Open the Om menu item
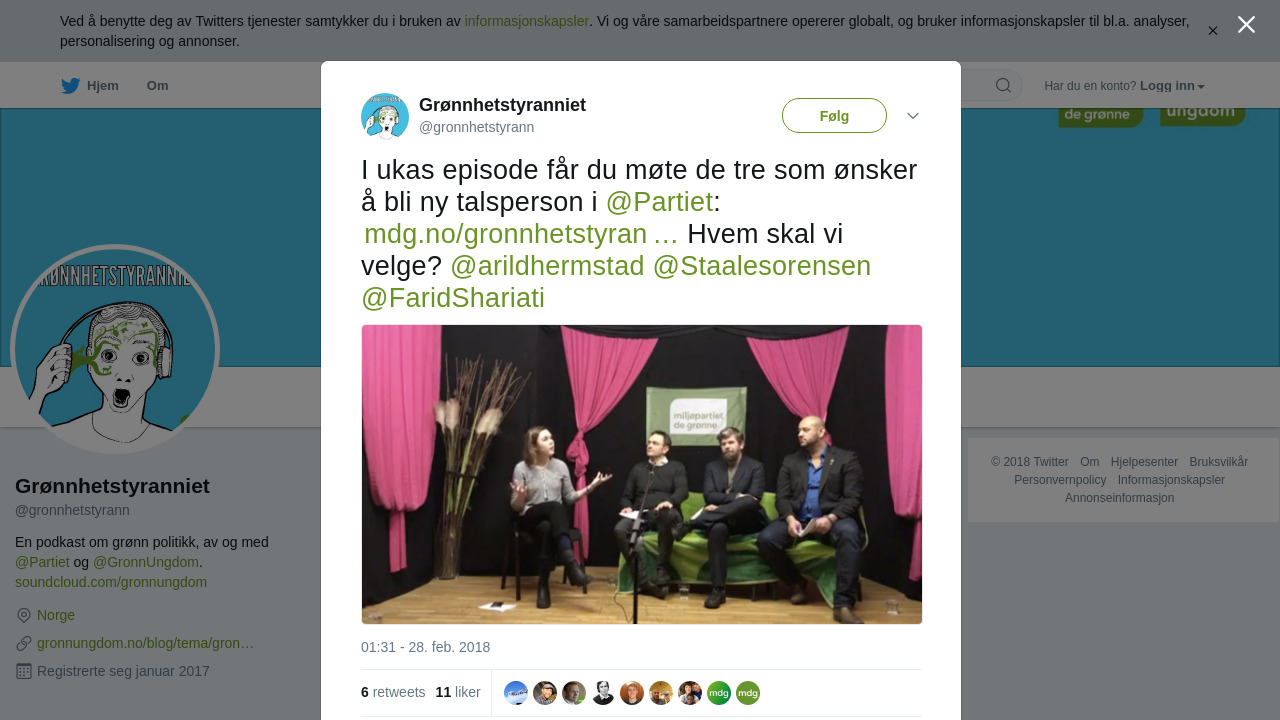This screenshot has height=720, width=1280. pos(157,86)
